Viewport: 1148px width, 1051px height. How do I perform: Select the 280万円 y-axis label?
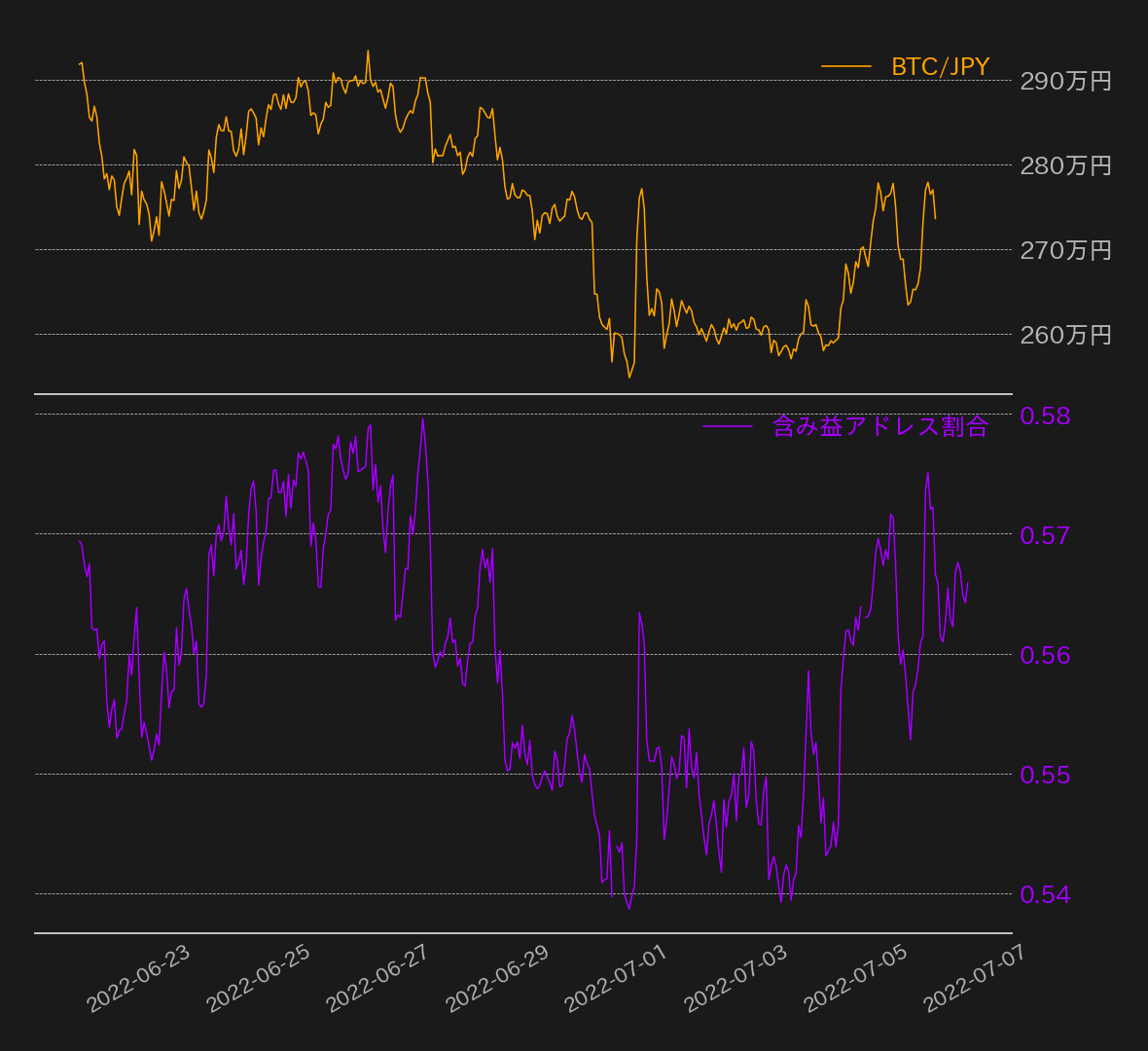1065,165
